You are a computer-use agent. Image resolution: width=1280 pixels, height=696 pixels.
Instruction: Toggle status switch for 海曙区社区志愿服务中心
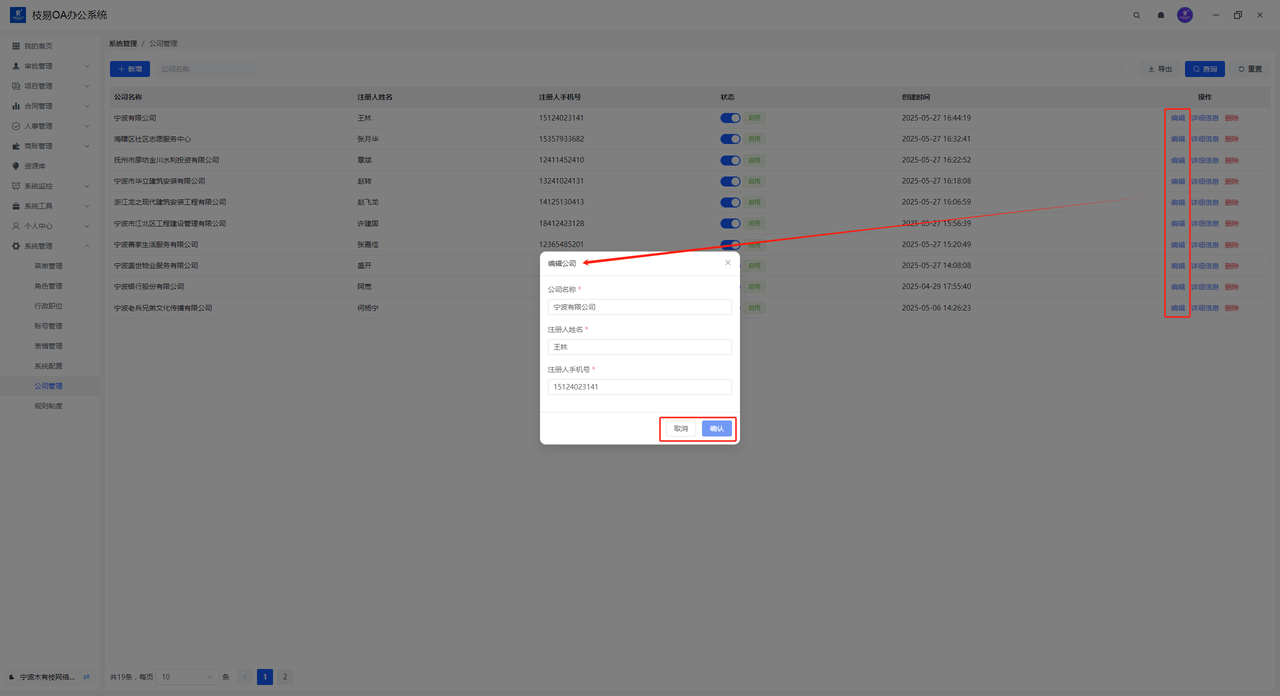point(730,139)
